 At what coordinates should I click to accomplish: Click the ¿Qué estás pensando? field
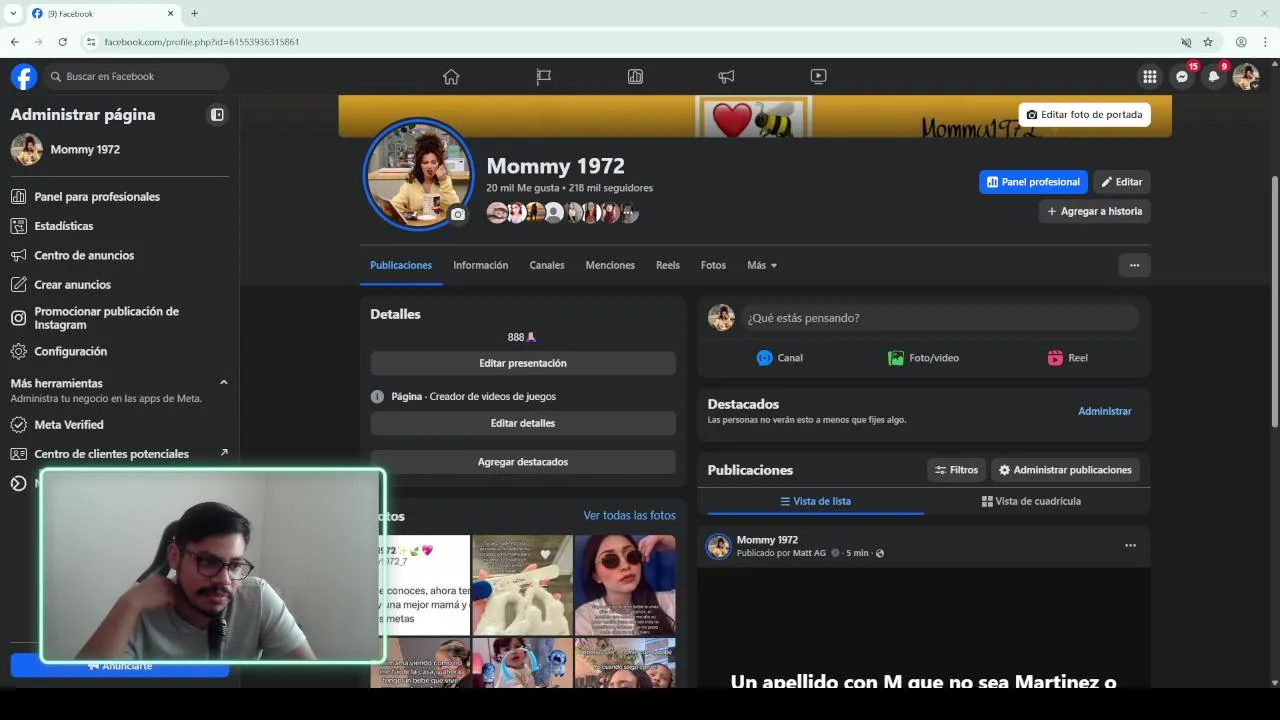pos(940,318)
